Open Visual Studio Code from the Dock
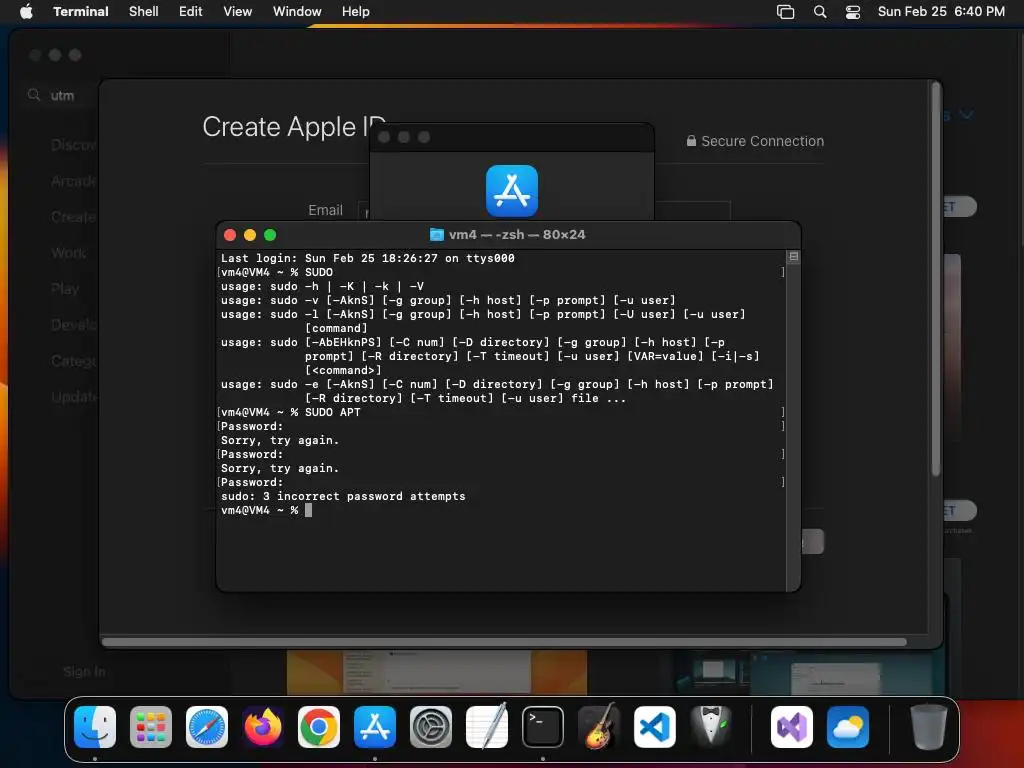Viewport: 1024px width, 768px height. click(x=655, y=727)
